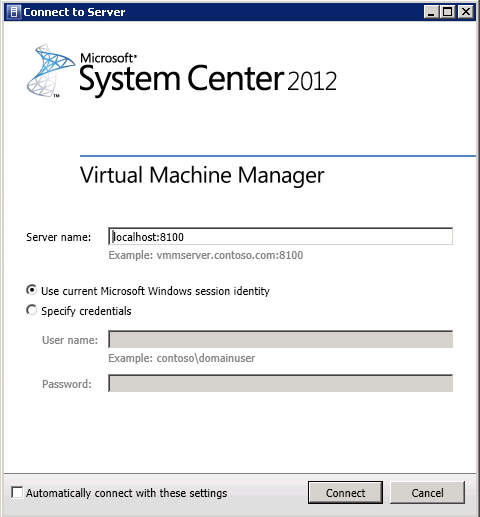Close the Connect to Server dialog
The width and height of the screenshot is (480, 517).
tap(466, 12)
